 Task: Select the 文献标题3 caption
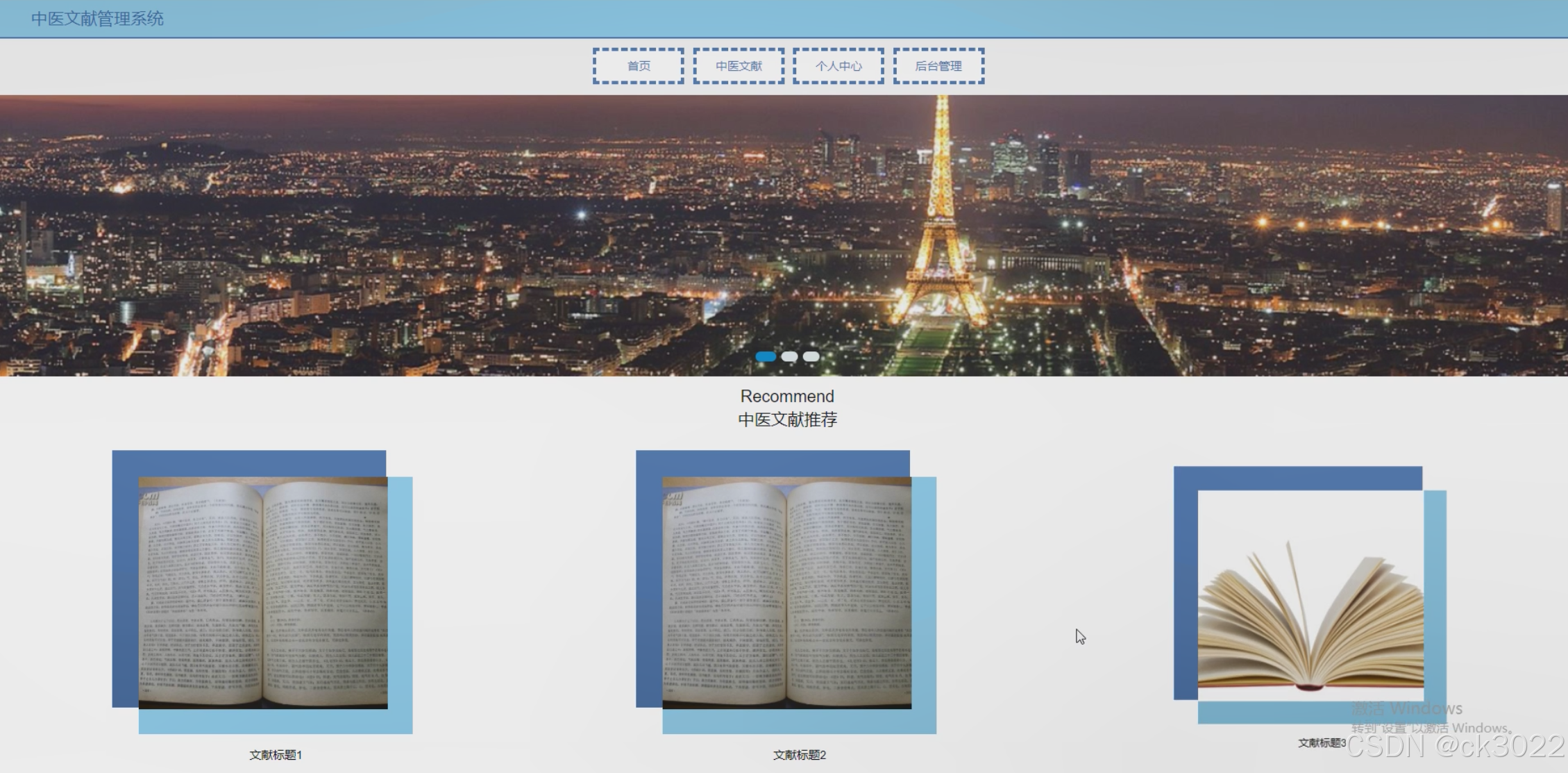point(1322,743)
